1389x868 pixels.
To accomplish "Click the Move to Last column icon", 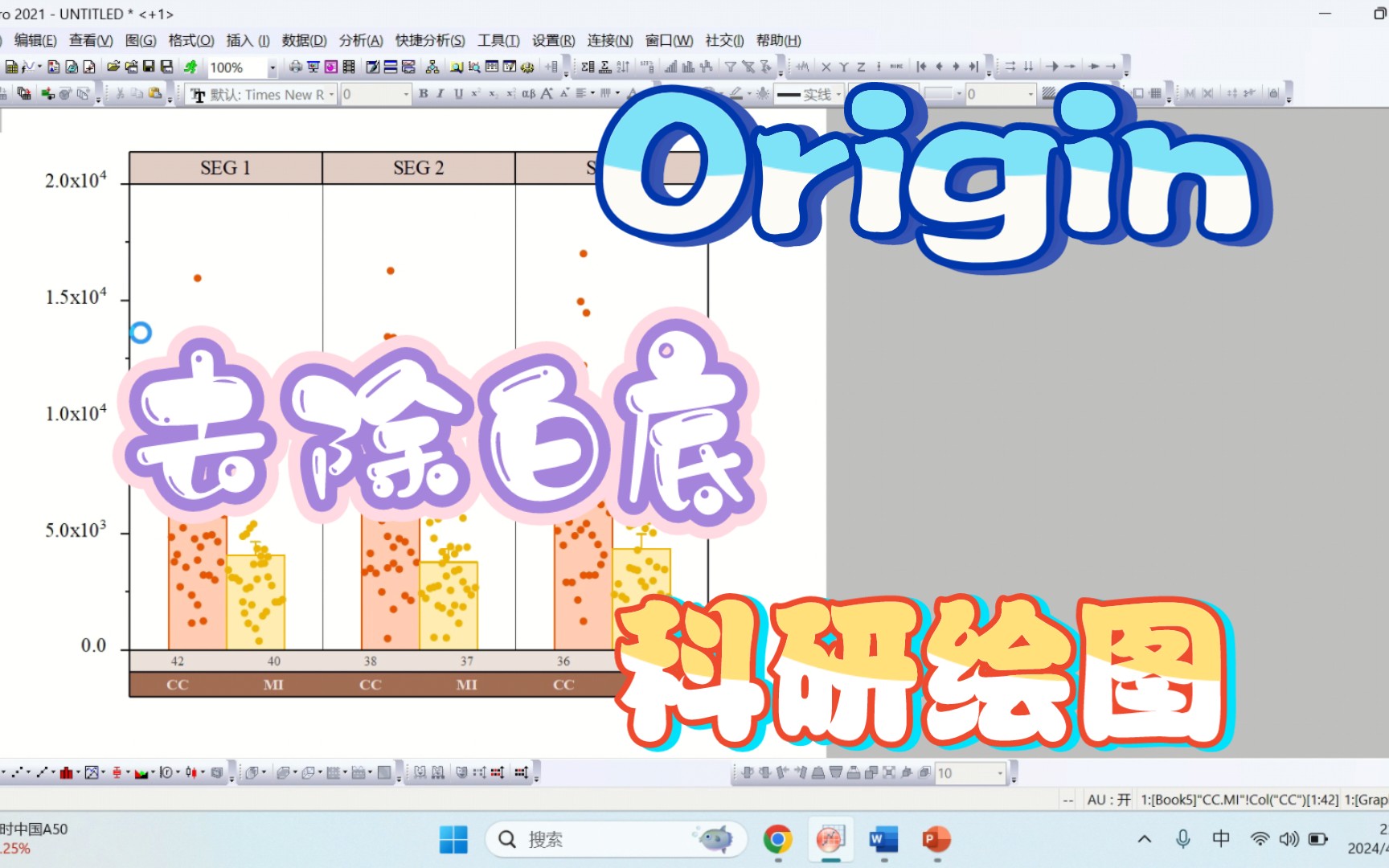I will coord(973,67).
